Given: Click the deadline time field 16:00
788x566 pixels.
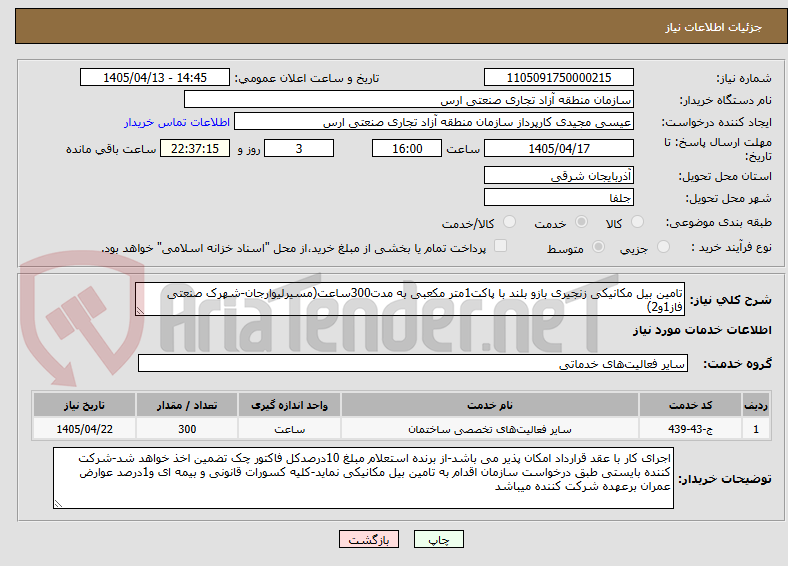Looking at the screenshot, I should point(407,148).
